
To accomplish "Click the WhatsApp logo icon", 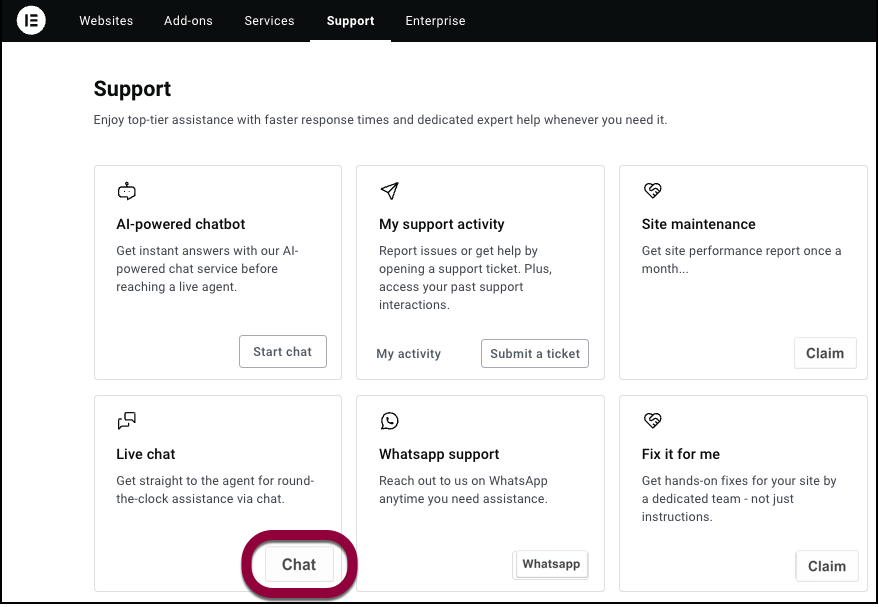I will pyautogui.click(x=389, y=421).
